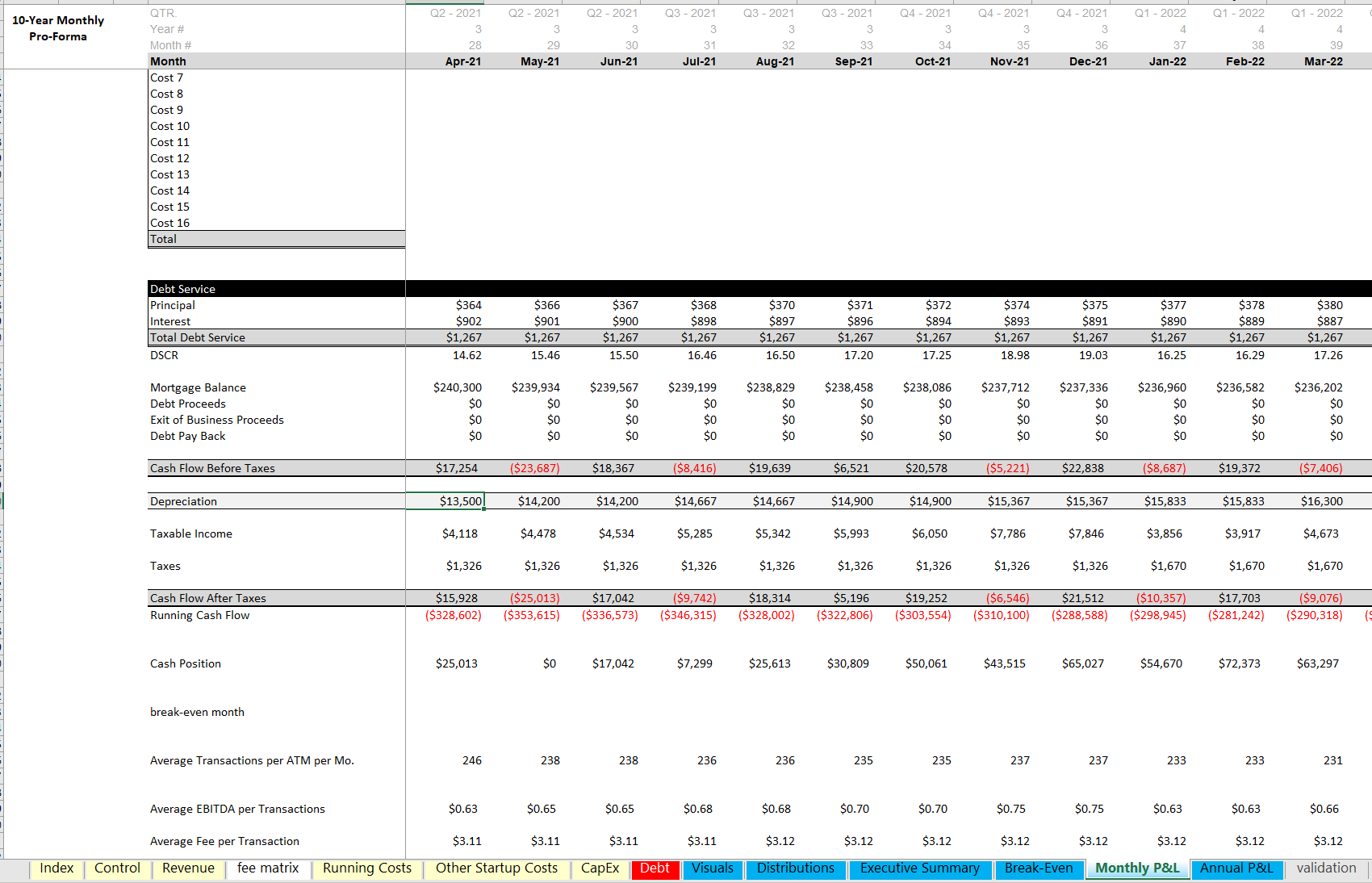This screenshot has width=1372, height=883.
Task: Switch to the Control sheet tab
Action: tap(117, 868)
